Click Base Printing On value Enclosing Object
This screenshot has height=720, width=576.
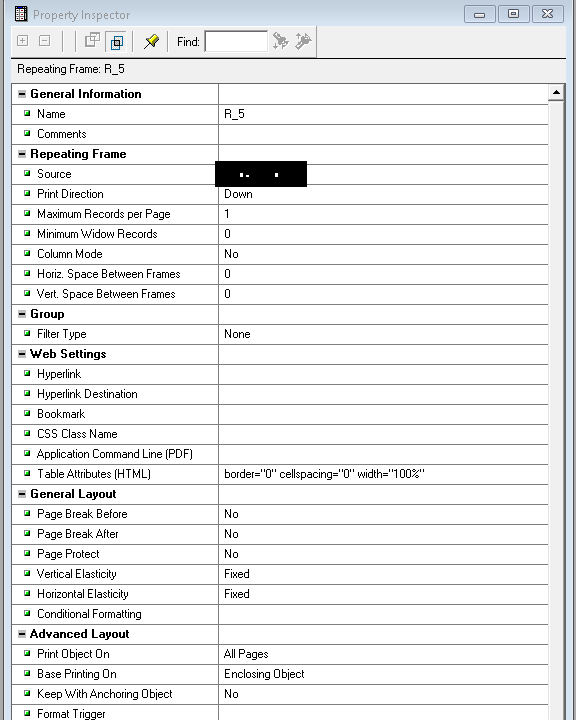(x=264, y=674)
